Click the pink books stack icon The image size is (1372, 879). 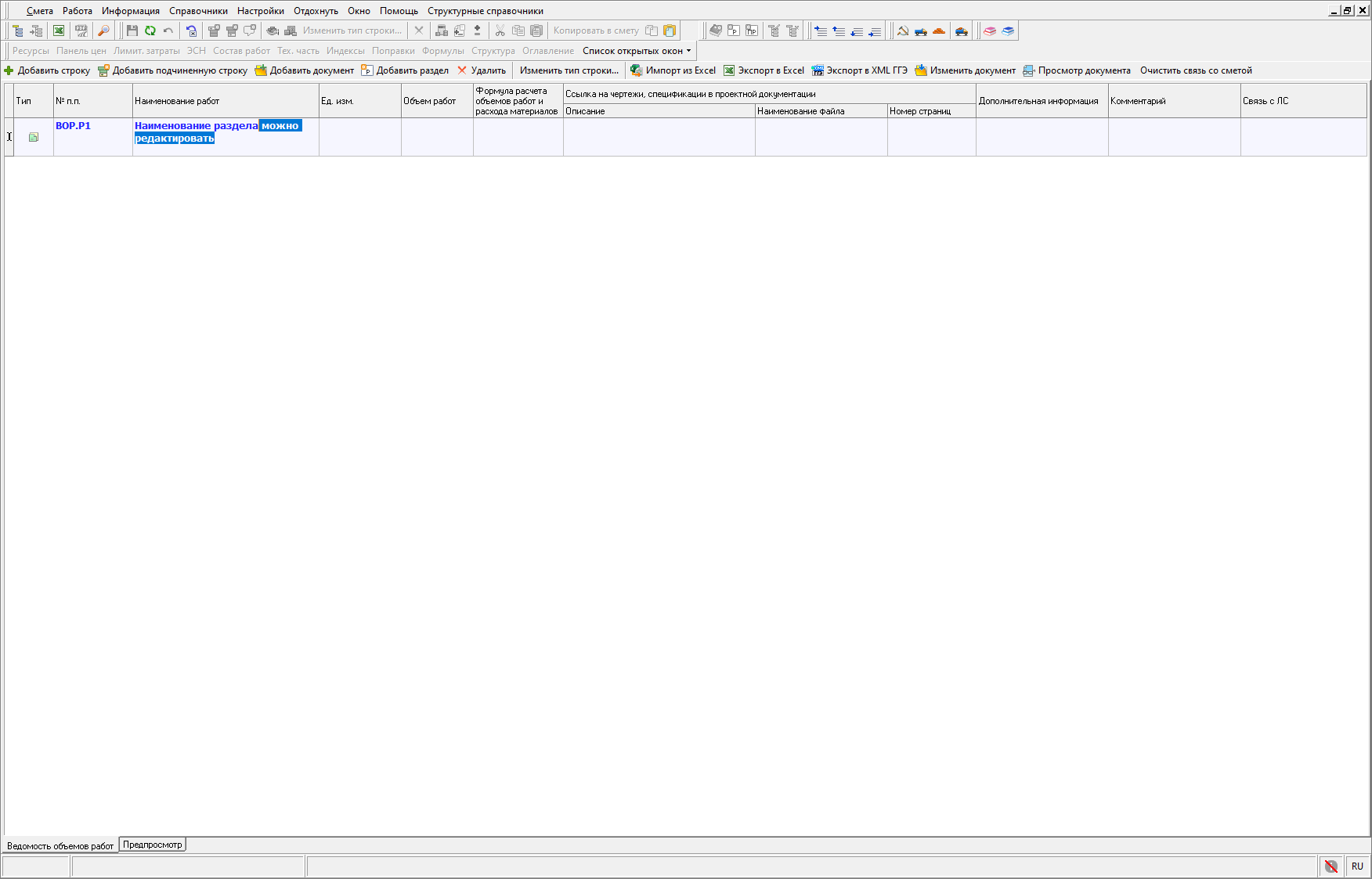990,31
